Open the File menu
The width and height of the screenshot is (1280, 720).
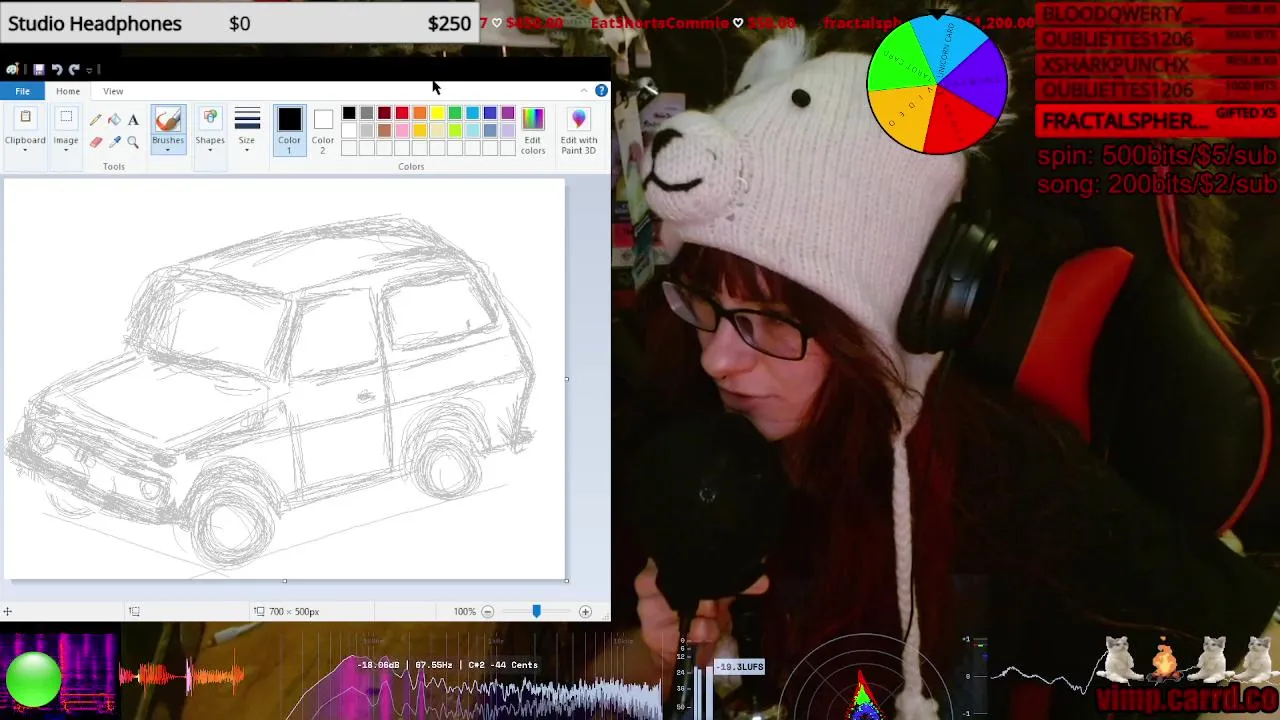click(22, 91)
